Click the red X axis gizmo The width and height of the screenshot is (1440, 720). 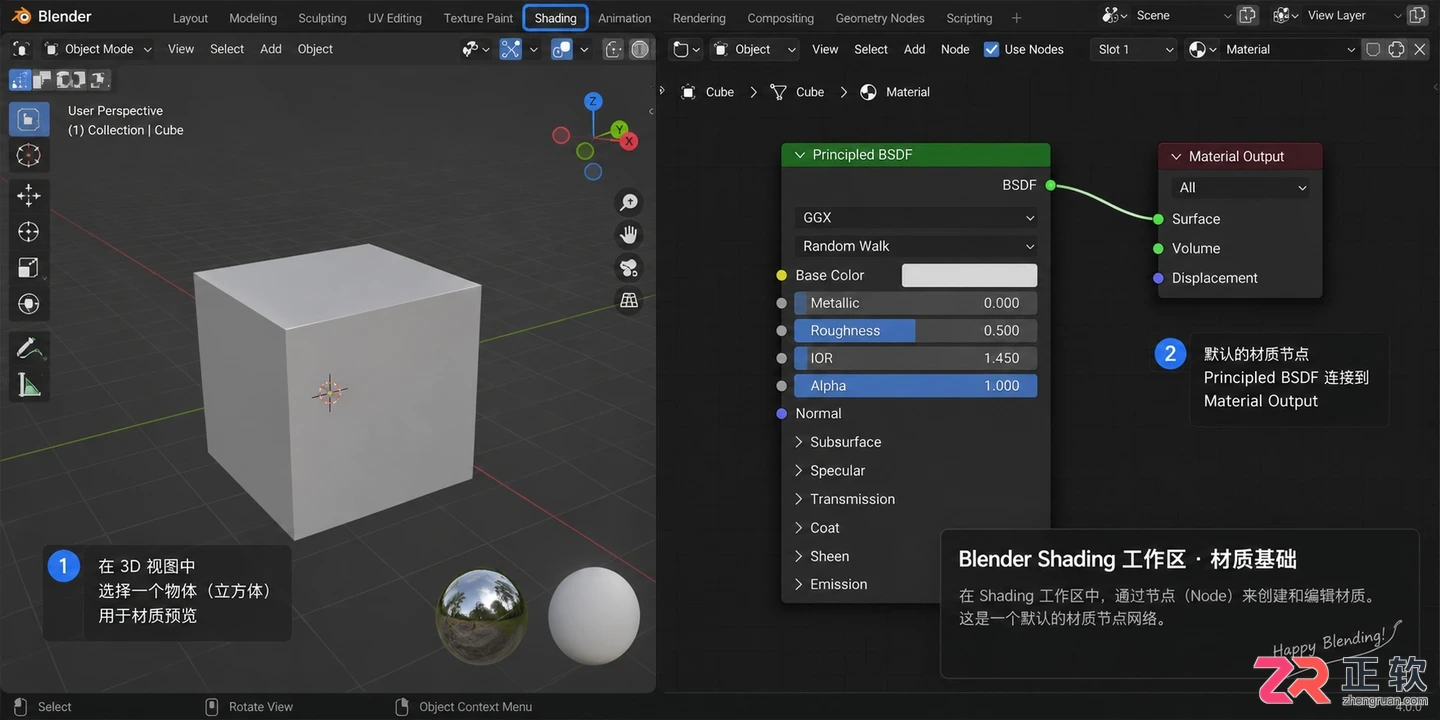pyautogui.click(x=629, y=141)
